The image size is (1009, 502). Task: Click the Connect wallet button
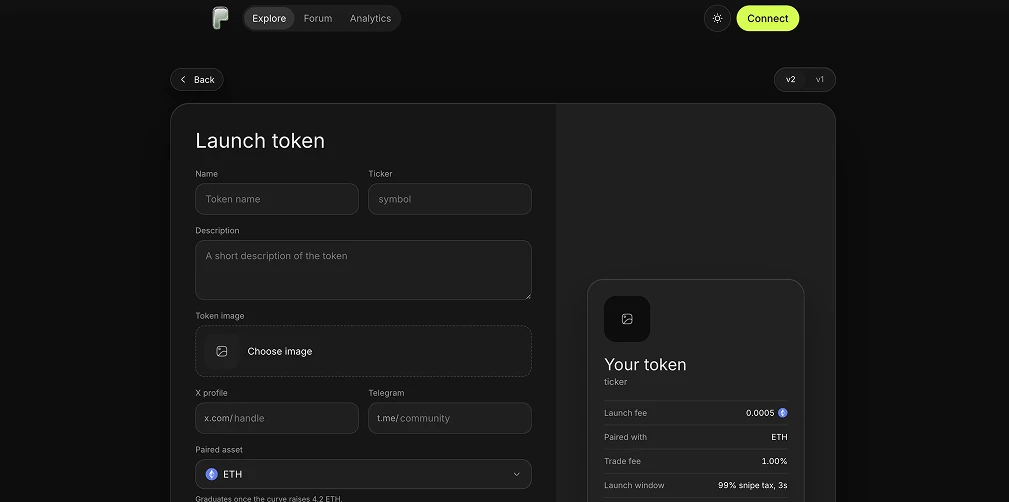click(x=768, y=19)
